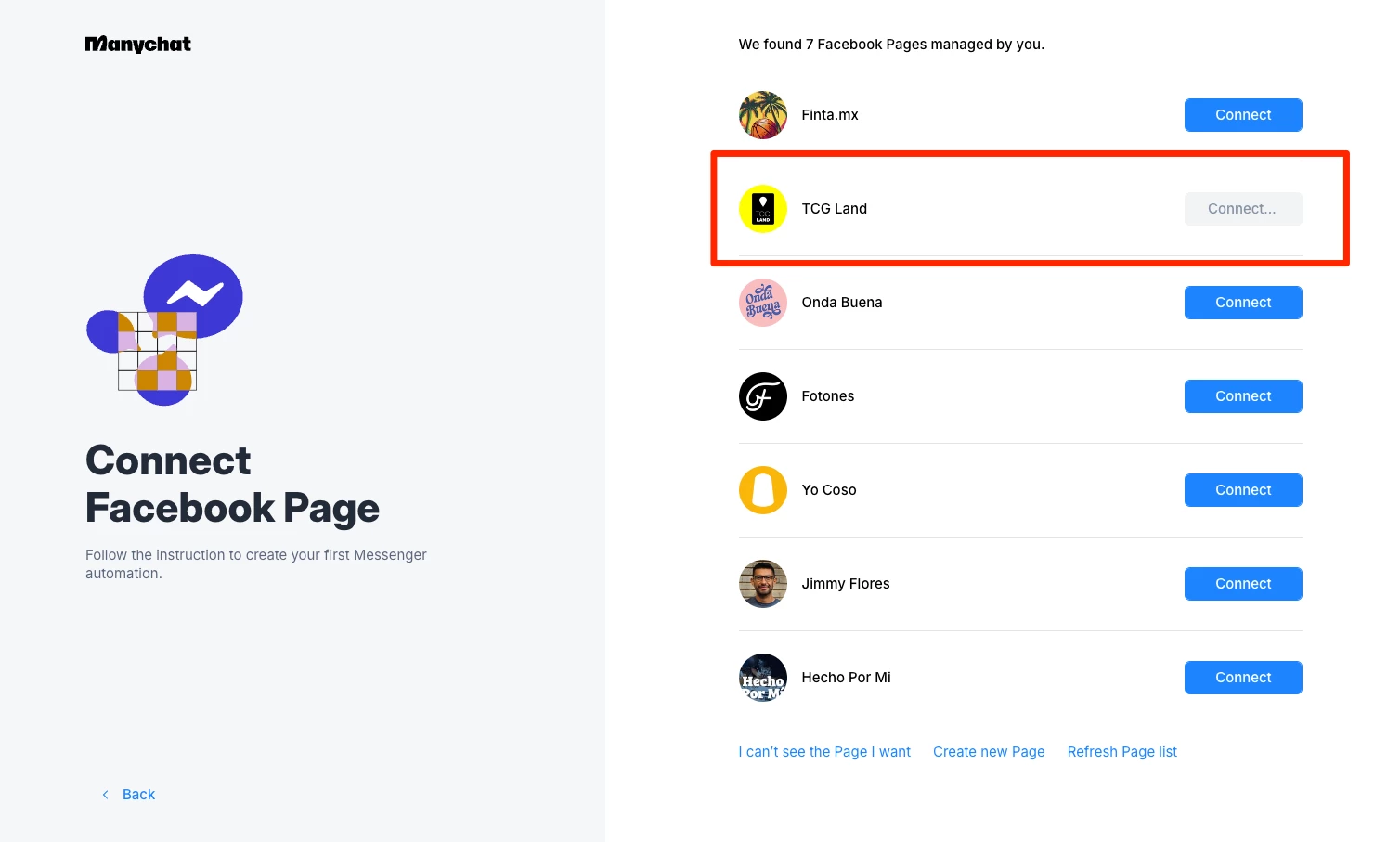Click the Jimmy Flores profile photo
The height and width of the screenshot is (842, 1400).
coord(763,584)
